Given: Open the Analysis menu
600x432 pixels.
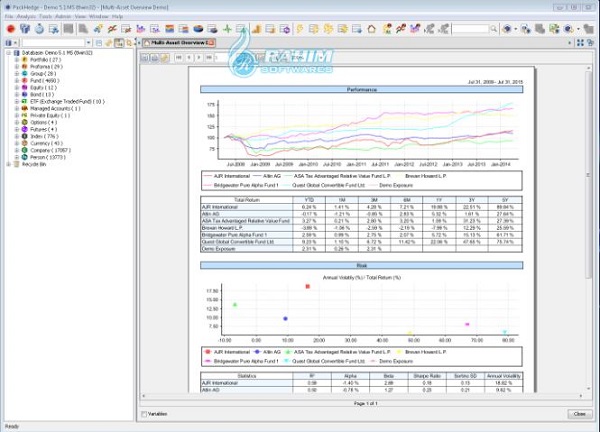Looking at the screenshot, I should tap(28, 17).
